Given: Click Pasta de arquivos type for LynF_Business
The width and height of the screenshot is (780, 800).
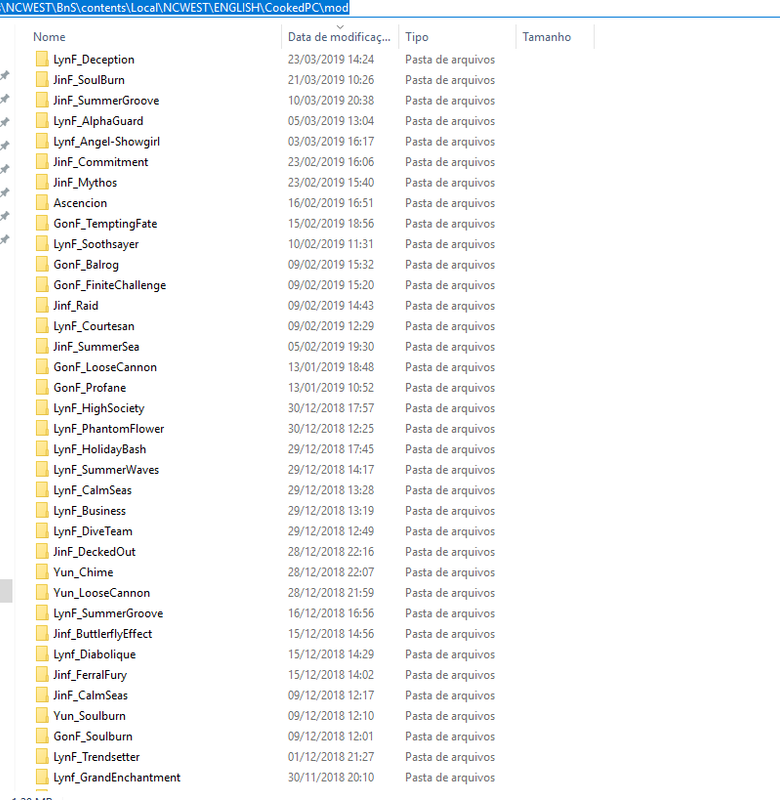Looking at the screenshot, I should [x=450, y=511].
